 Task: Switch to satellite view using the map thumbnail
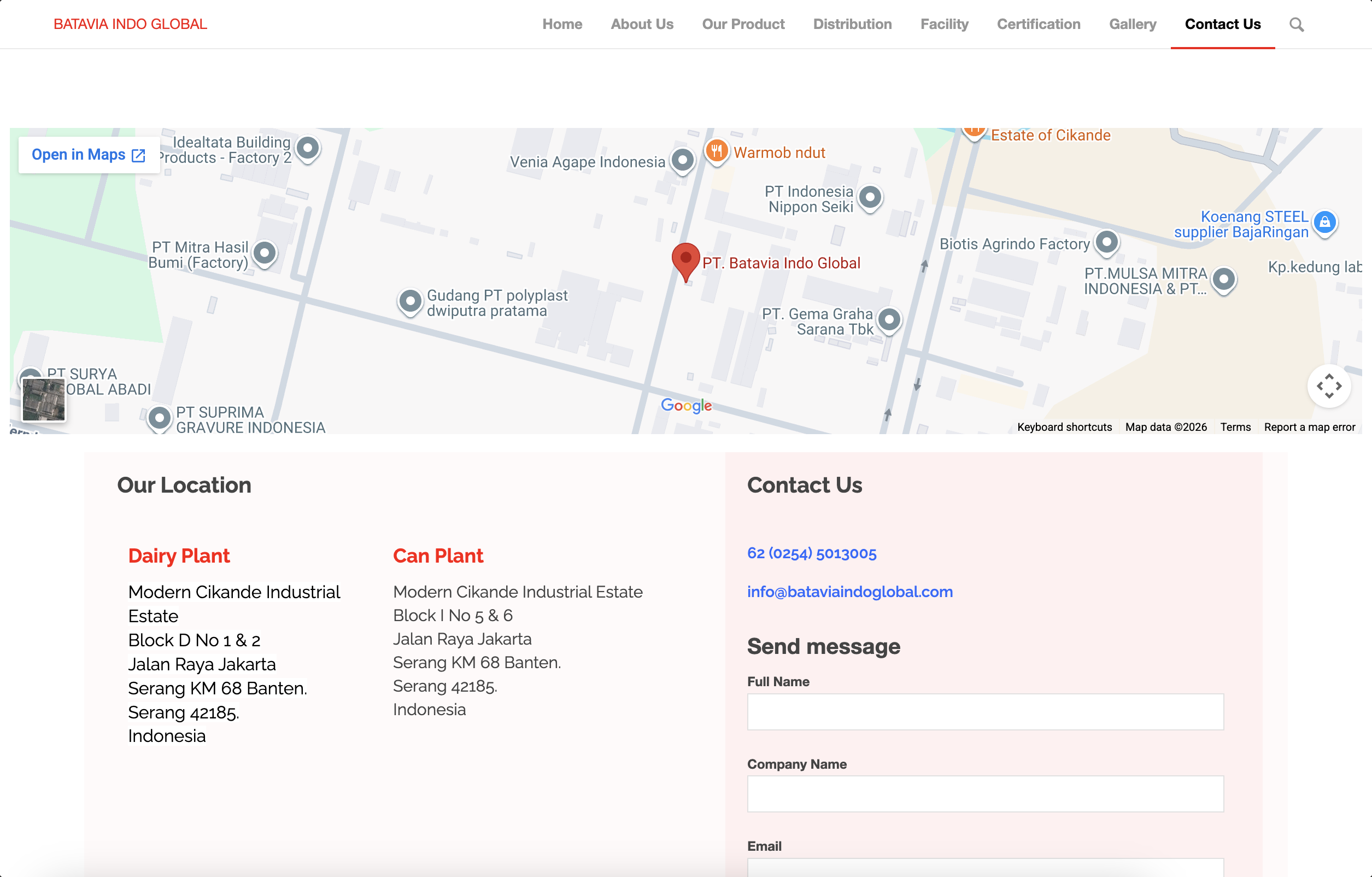44,400
